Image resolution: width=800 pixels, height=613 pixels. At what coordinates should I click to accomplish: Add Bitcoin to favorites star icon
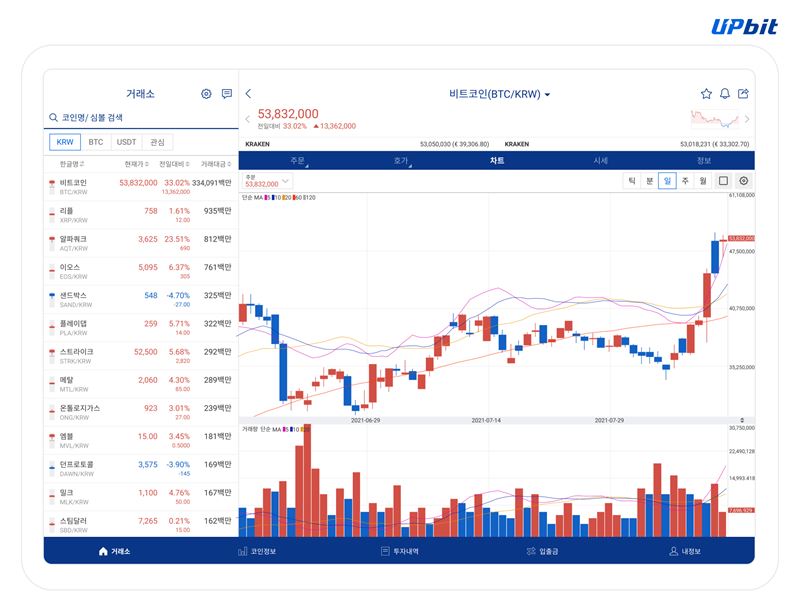(706, 93)
